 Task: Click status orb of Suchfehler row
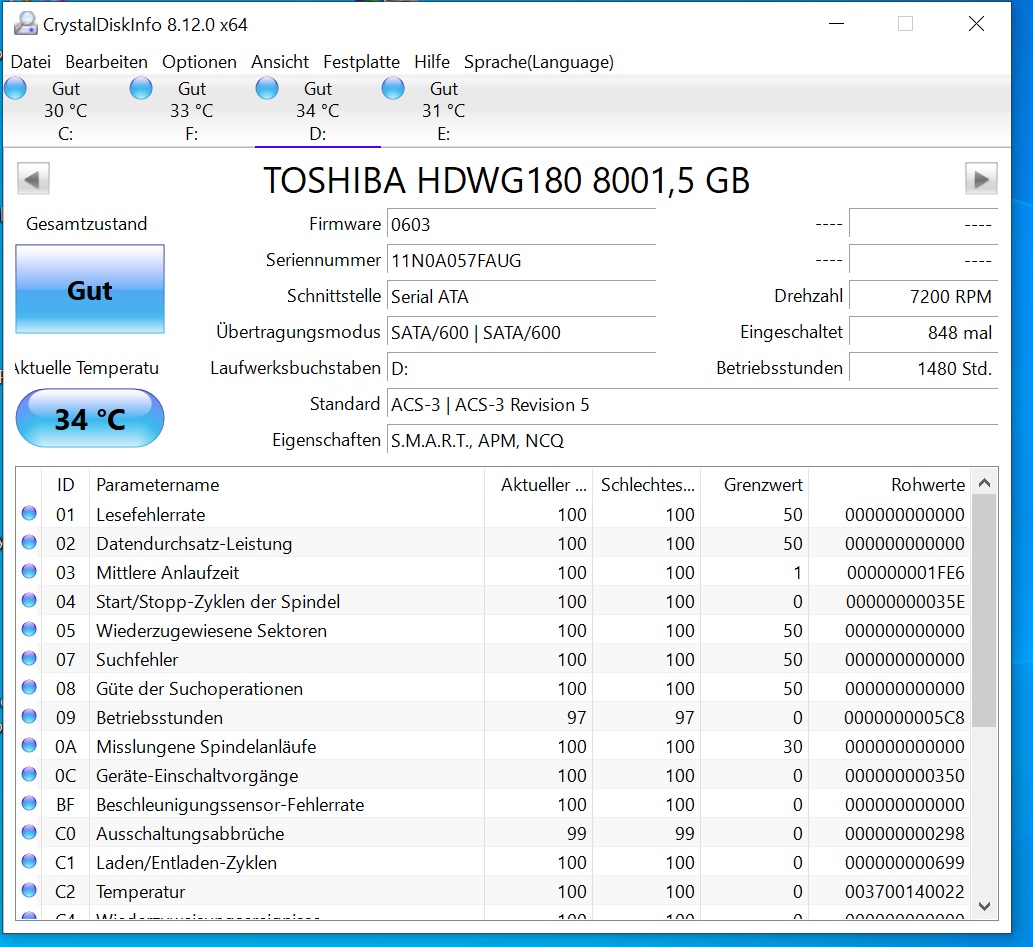pos(29,658)
